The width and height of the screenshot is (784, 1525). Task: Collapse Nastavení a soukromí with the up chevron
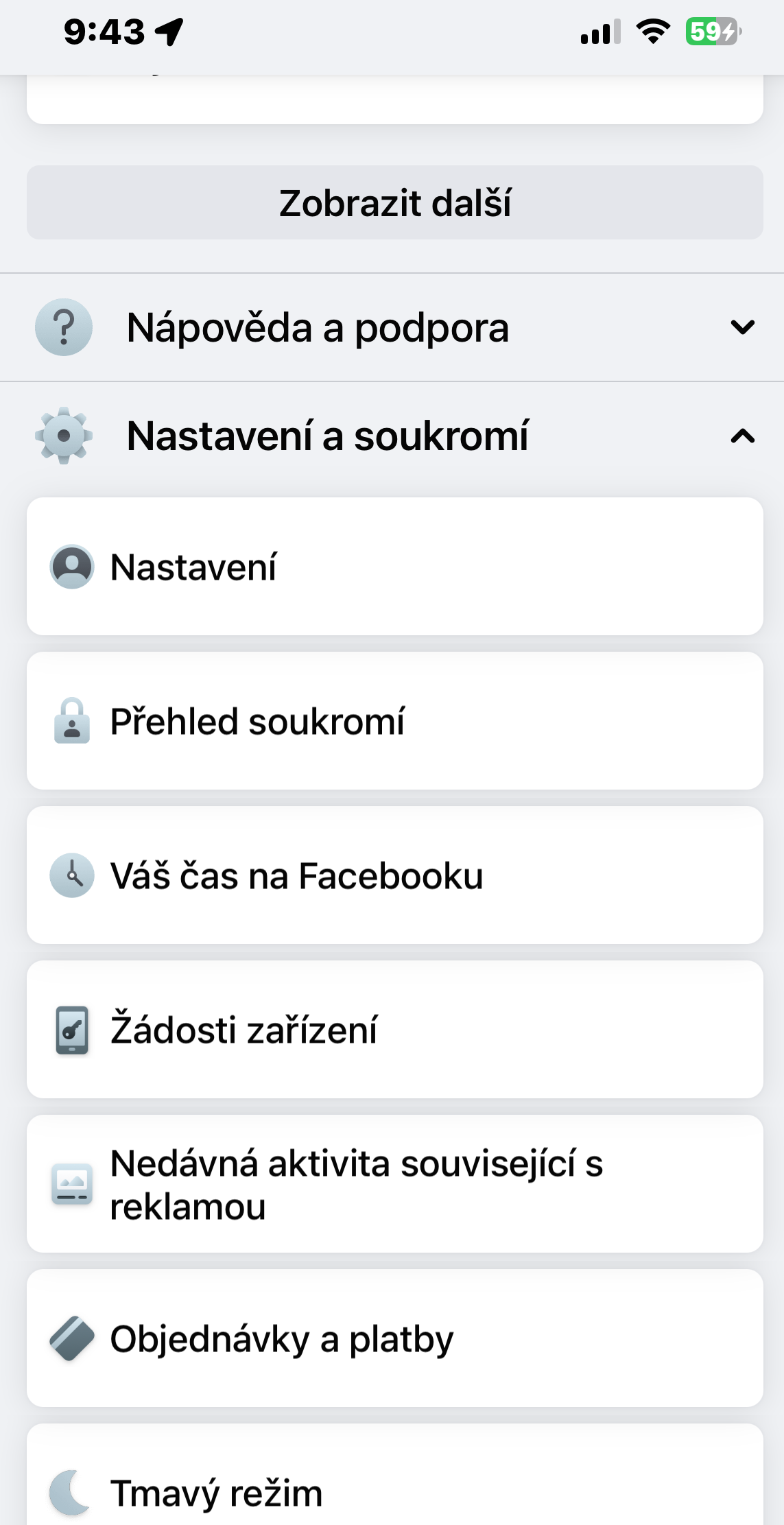[x=743, y=436]
